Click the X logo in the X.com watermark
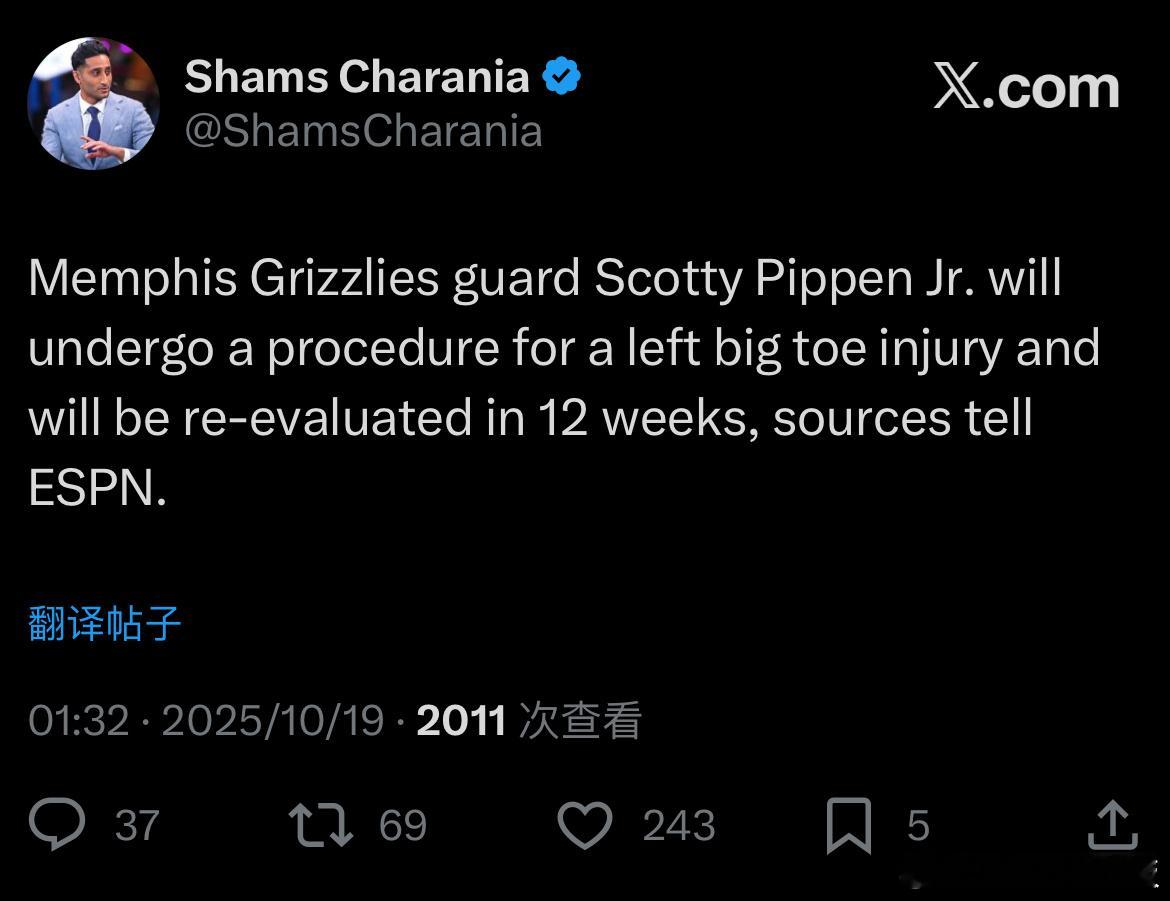The height and width of the screenshot is (901, 1170). tap(958, 87)
